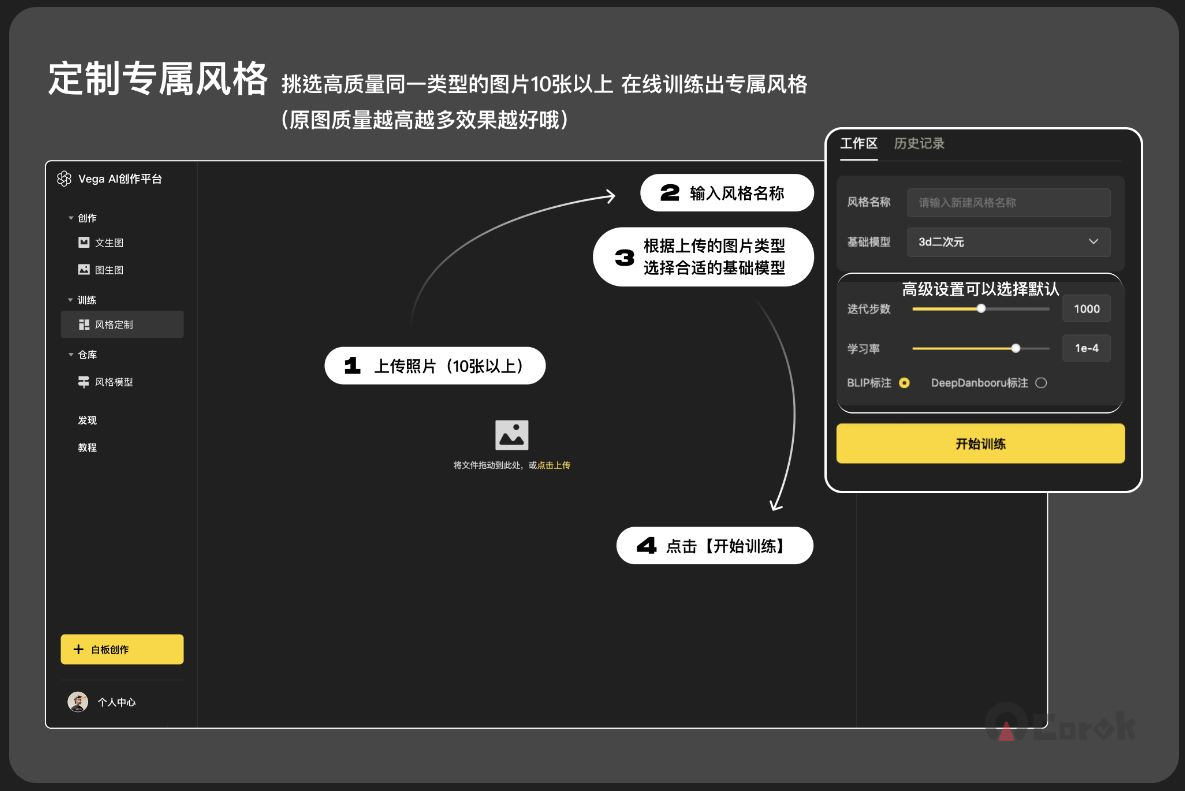The height and width of the screenshot is (791, 1185).
Task: Collapse the 训练 section in sidebar
Action: [x=70, y=300]
